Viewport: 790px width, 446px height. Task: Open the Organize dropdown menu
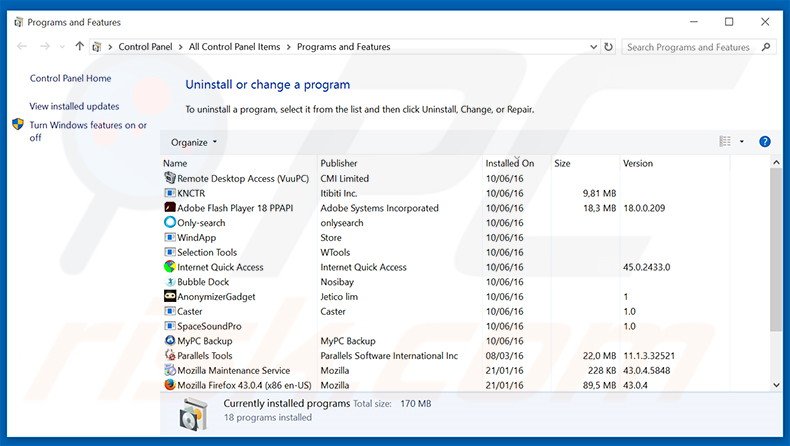pos(193,142)
